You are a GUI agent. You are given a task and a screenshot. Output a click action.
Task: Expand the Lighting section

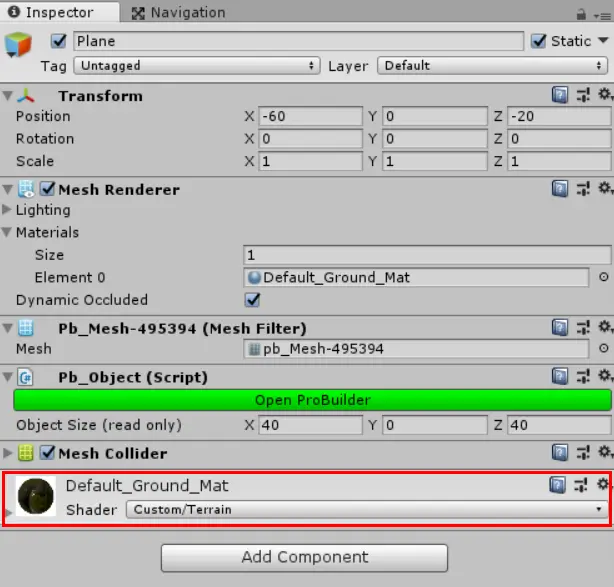[6, 210]
